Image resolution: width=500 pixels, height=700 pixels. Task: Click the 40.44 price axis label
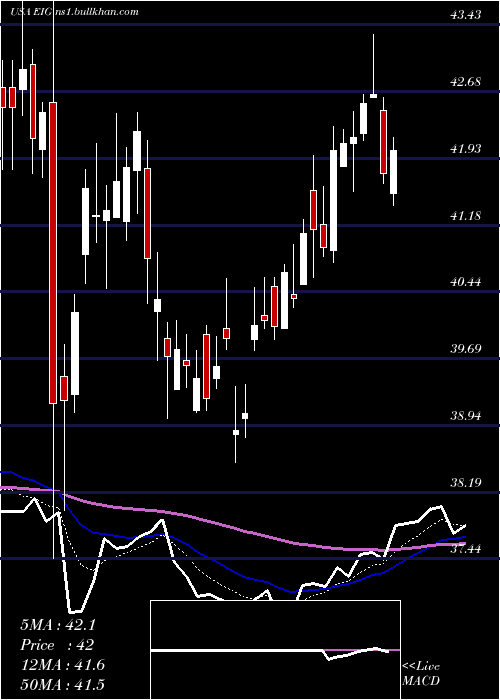466,282
